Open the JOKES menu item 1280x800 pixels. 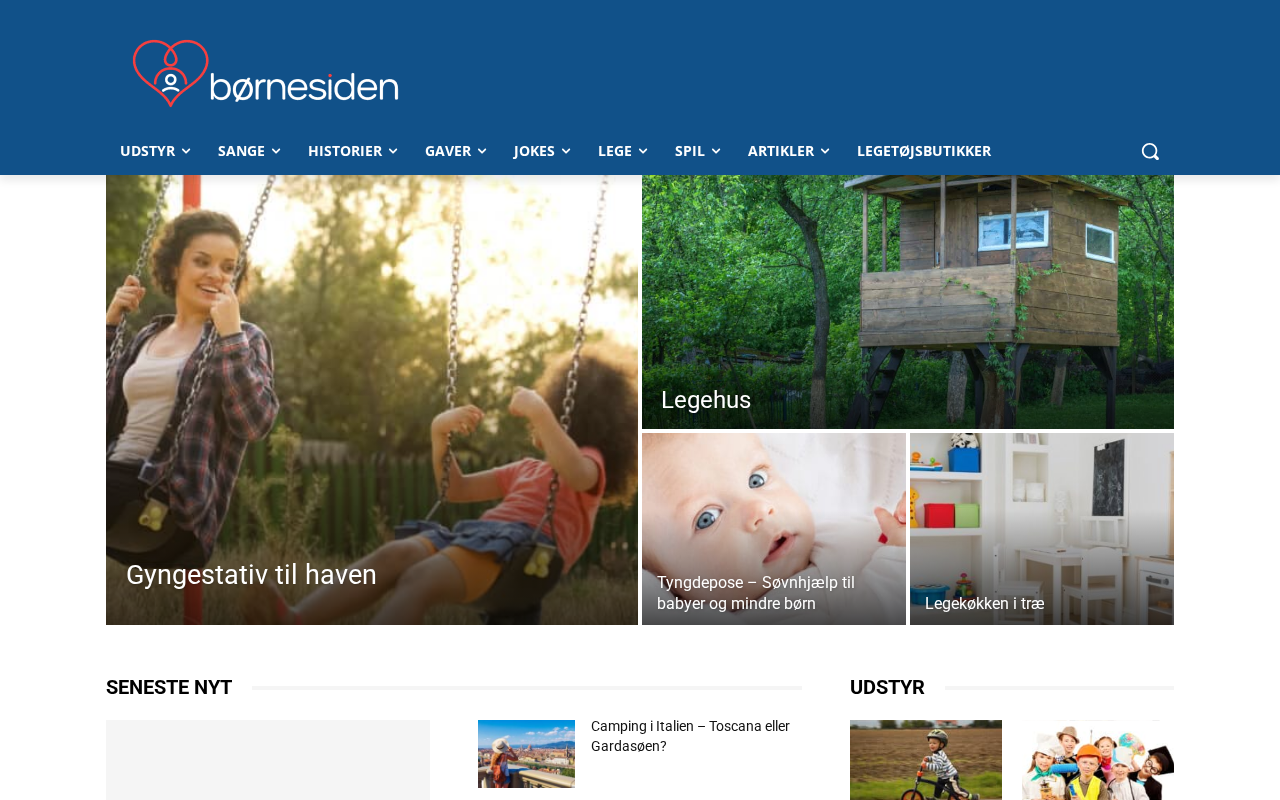(542, 151)
